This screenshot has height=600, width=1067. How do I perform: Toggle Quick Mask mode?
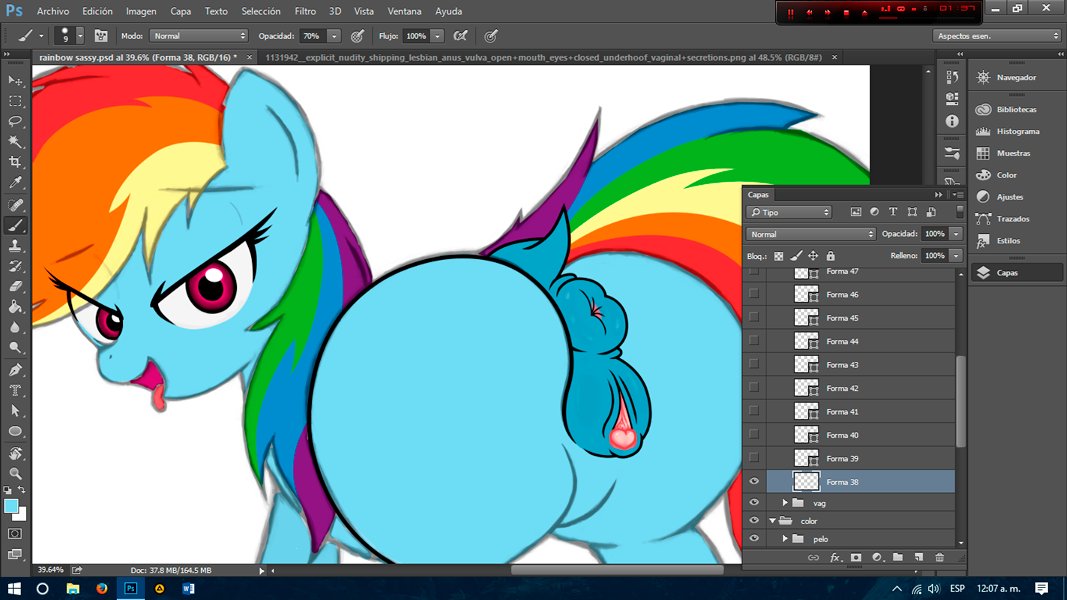click(15, 534)
